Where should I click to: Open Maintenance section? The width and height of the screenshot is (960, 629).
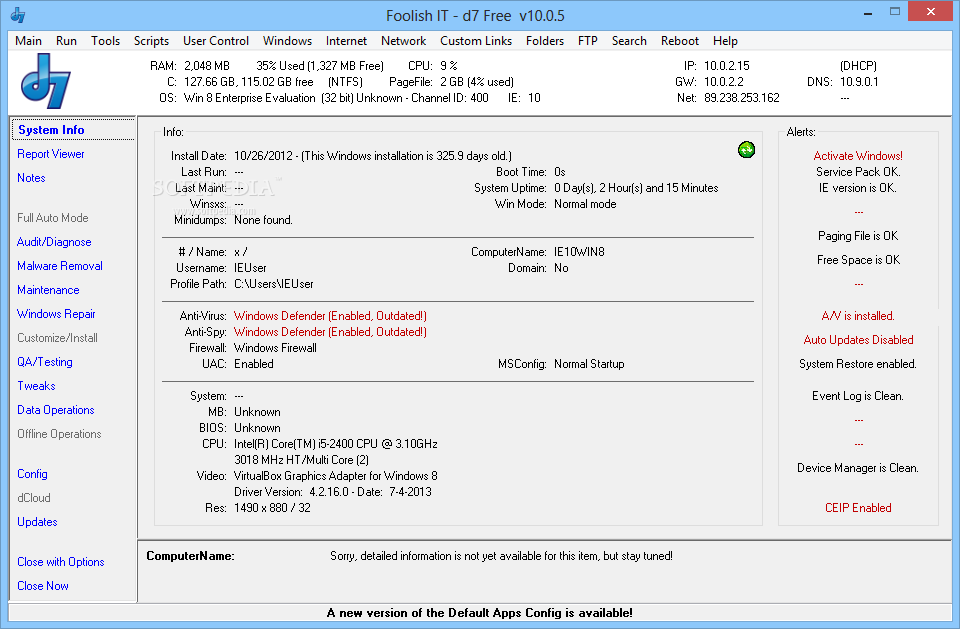(x=48, y=290)
